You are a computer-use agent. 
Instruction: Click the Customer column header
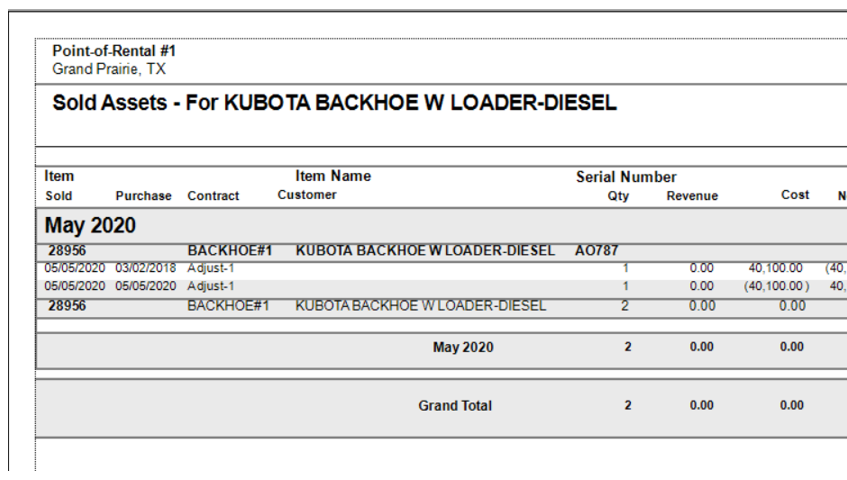307,195
